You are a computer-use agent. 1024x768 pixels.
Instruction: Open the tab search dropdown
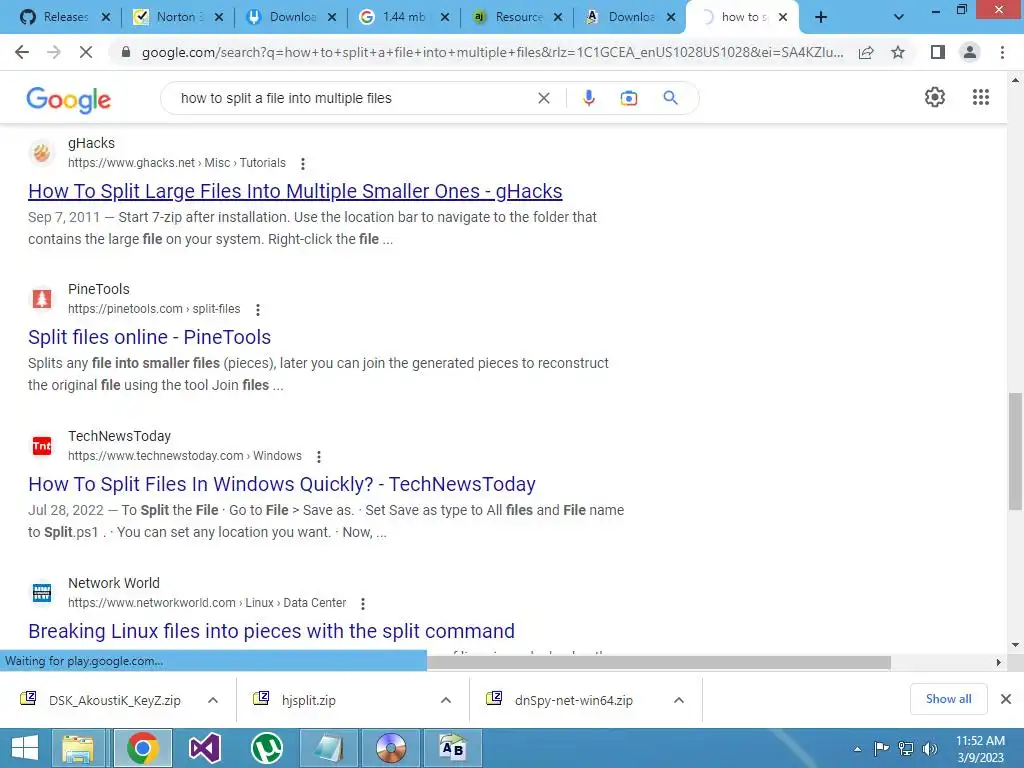point(899,18)
